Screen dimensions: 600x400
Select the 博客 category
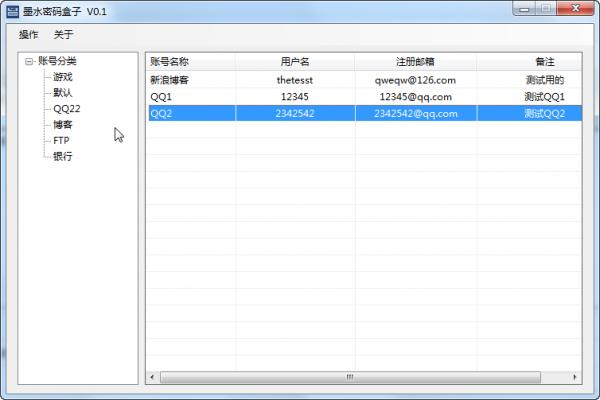[x=63, y=125]
